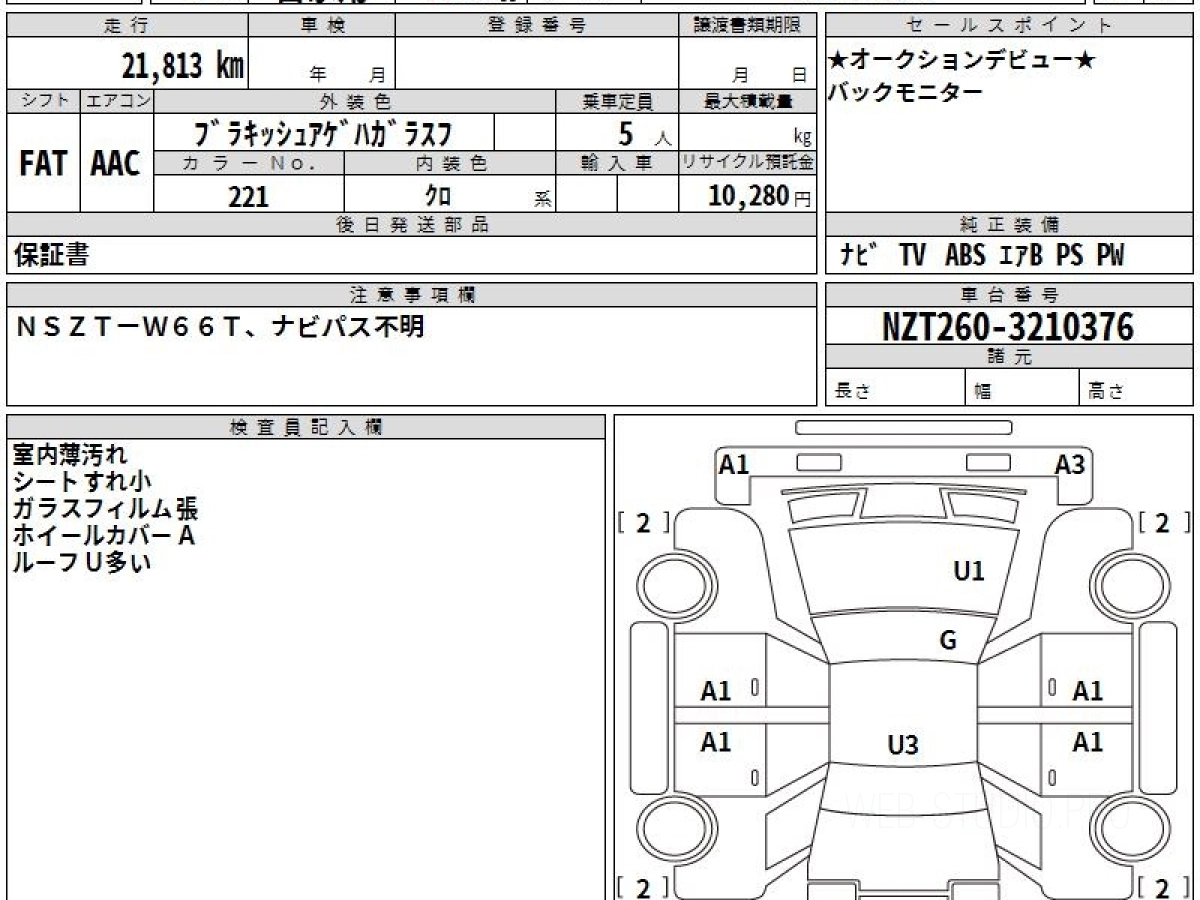Click the kg unit in the load cell
The height and width of the screenshot is (900, 1200).
click(802, 139)
